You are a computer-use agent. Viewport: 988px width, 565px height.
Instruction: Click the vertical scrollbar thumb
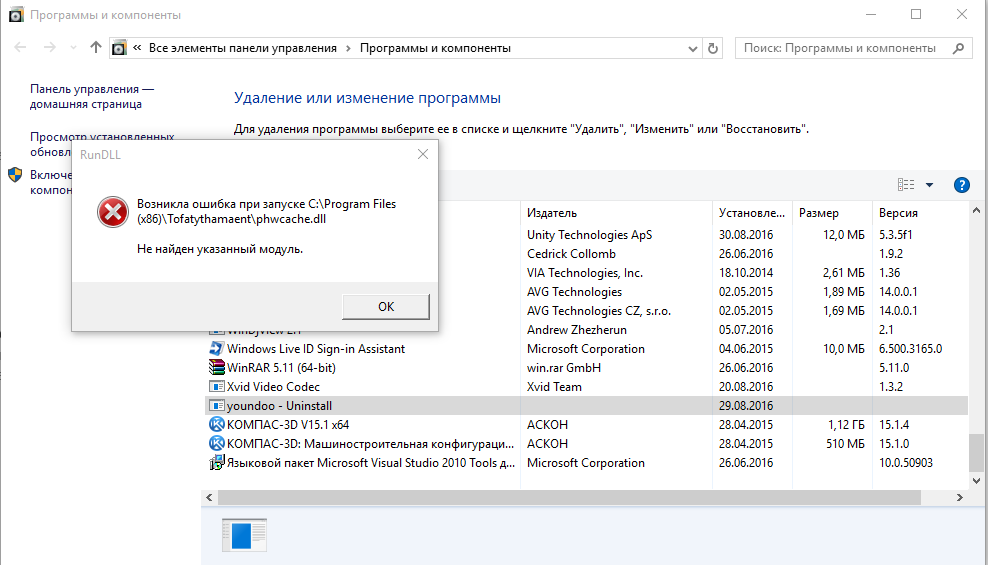point(976,452)
